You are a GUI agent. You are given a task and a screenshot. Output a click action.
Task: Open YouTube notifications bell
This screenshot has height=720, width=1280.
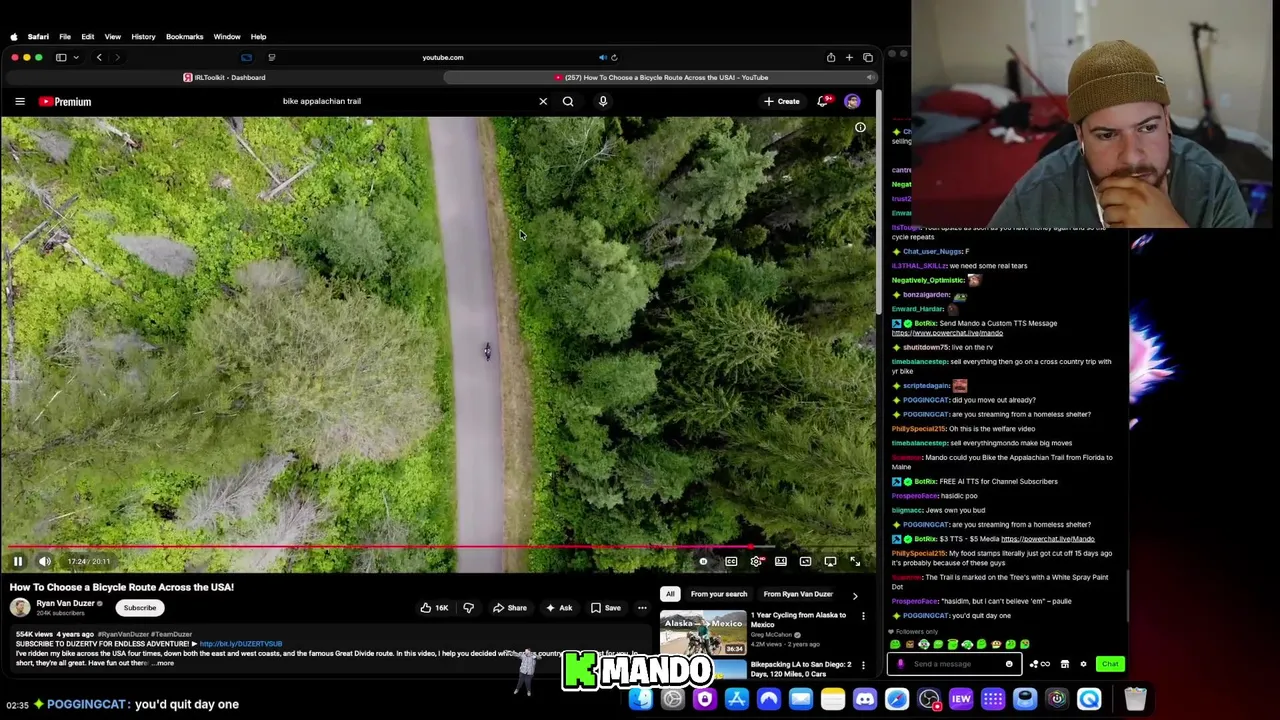tap(823, 101)
